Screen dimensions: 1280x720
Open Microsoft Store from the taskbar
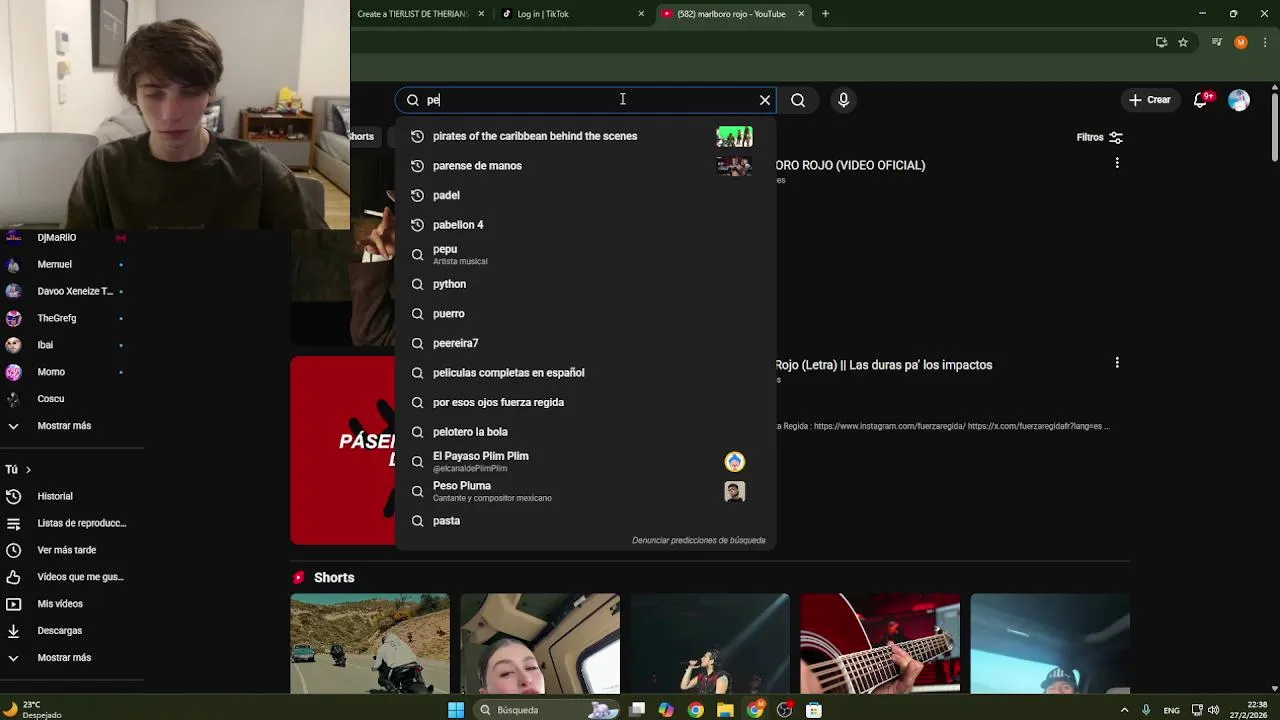(x=814, y=710)
